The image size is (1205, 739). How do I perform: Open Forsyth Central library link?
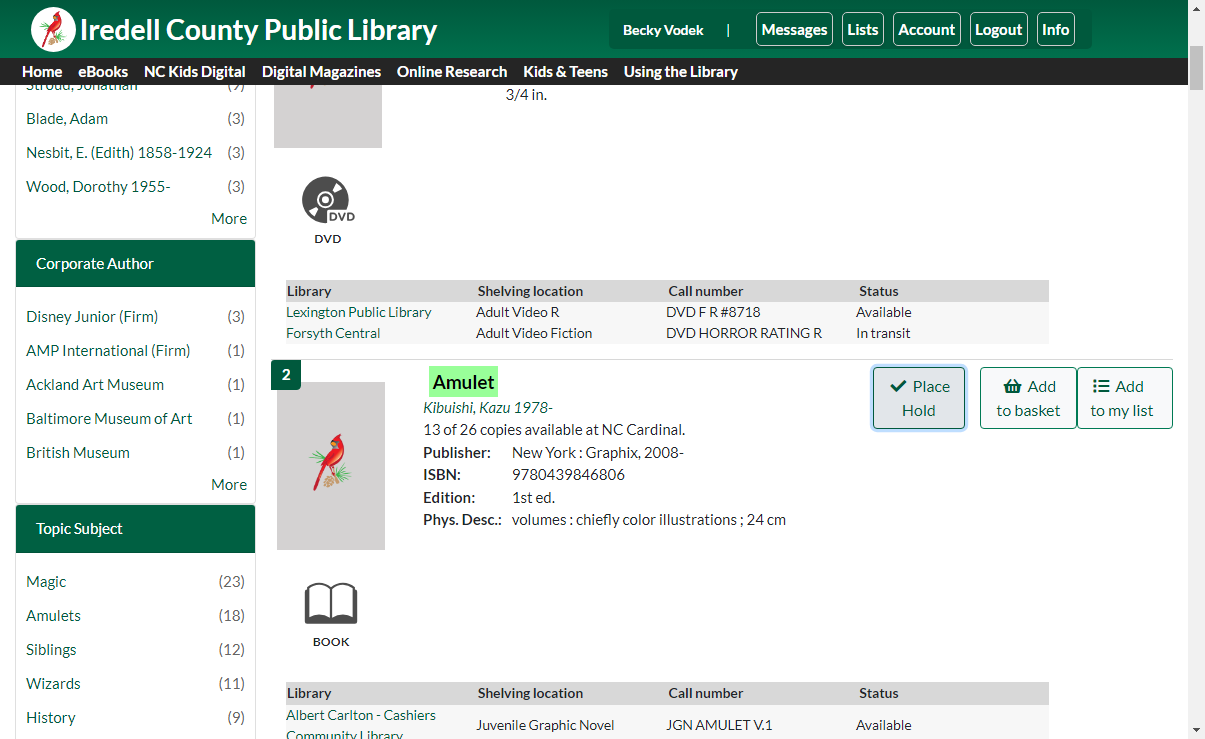333,333
